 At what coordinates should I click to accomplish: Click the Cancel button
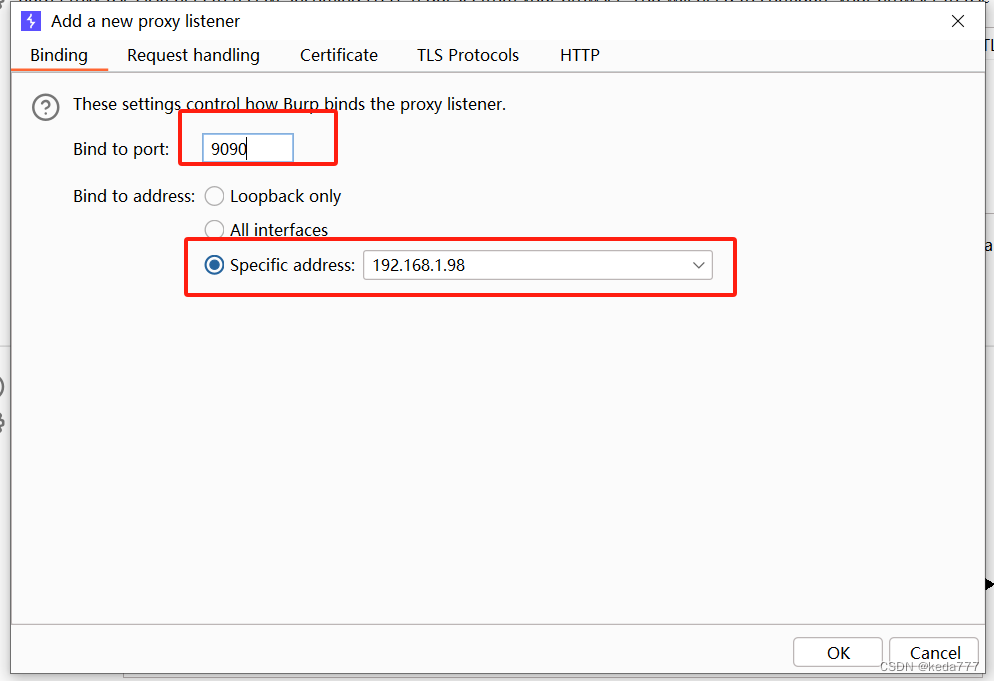(x=934, y=652)
